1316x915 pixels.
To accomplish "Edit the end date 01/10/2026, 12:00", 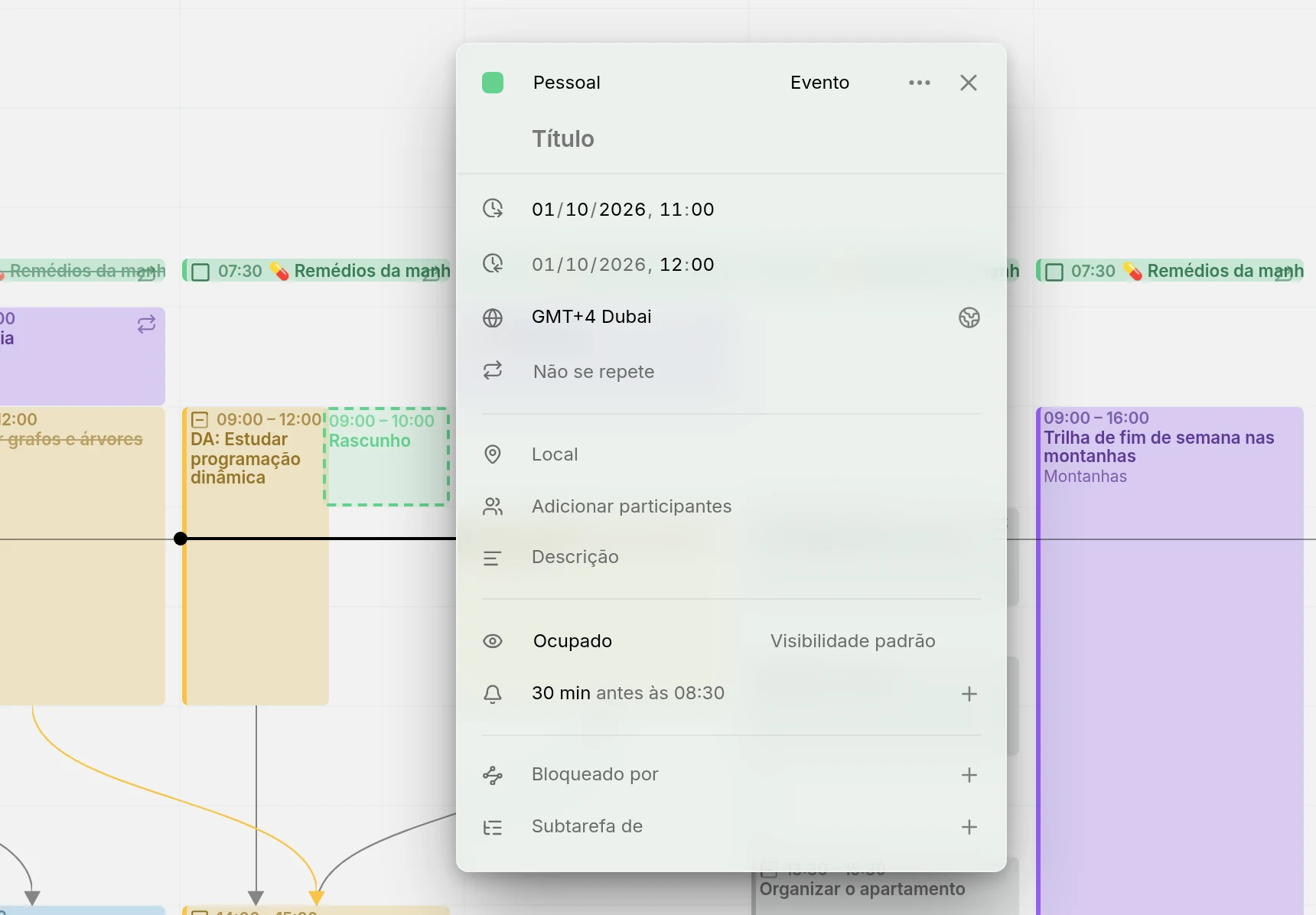I will [x=623, y=264].
